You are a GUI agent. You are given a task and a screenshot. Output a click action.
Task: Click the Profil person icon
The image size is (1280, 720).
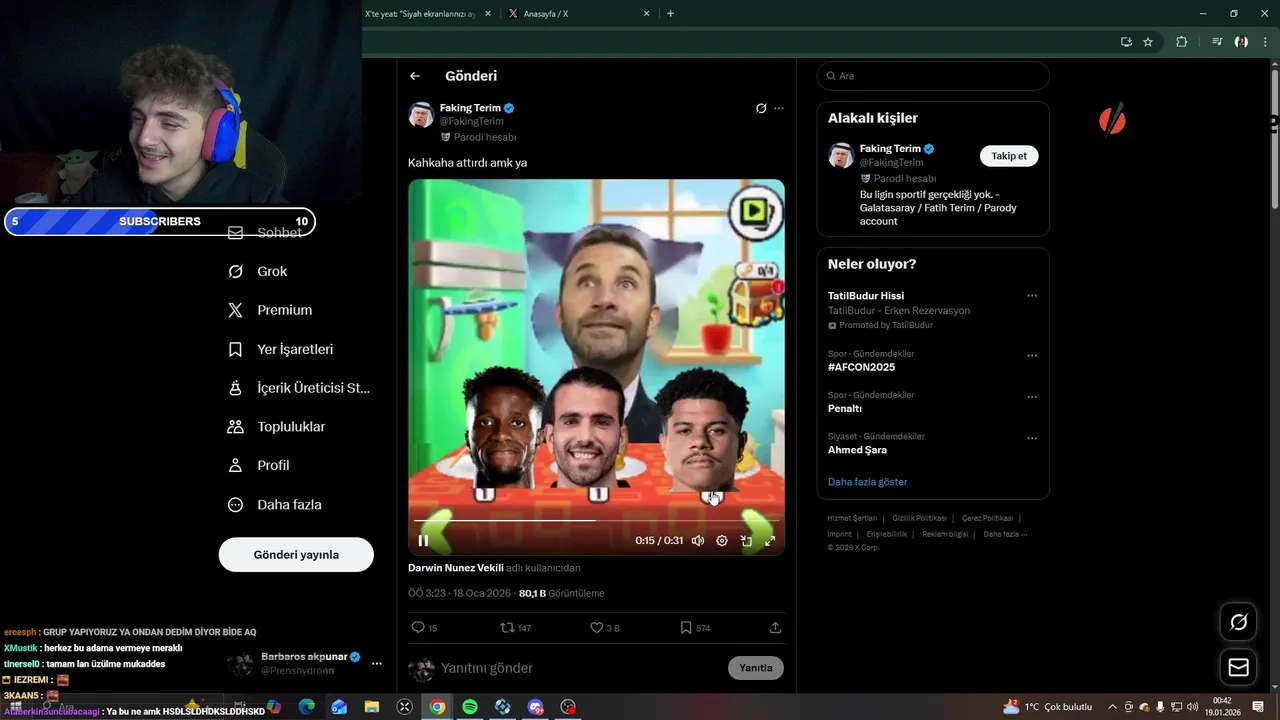(236, 466)
